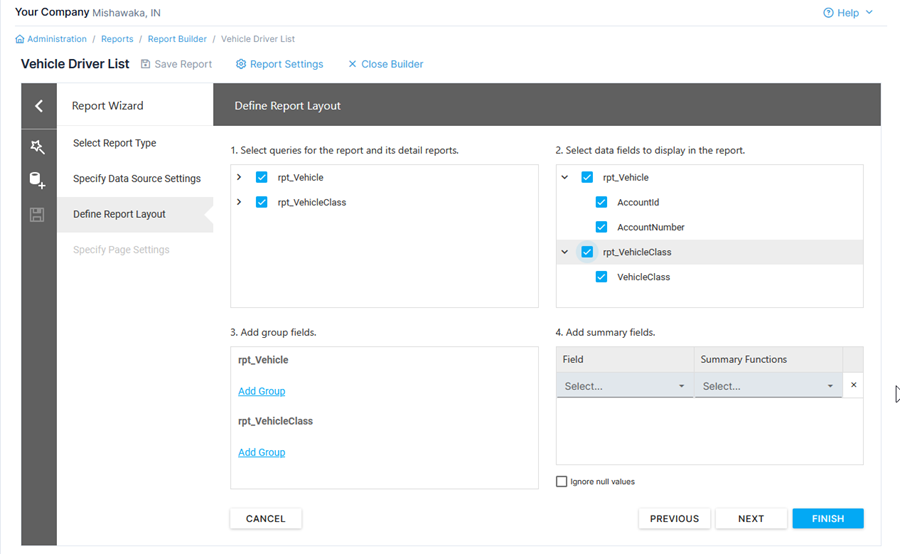Remove the summary field row with X

click(x=853, y=385)
